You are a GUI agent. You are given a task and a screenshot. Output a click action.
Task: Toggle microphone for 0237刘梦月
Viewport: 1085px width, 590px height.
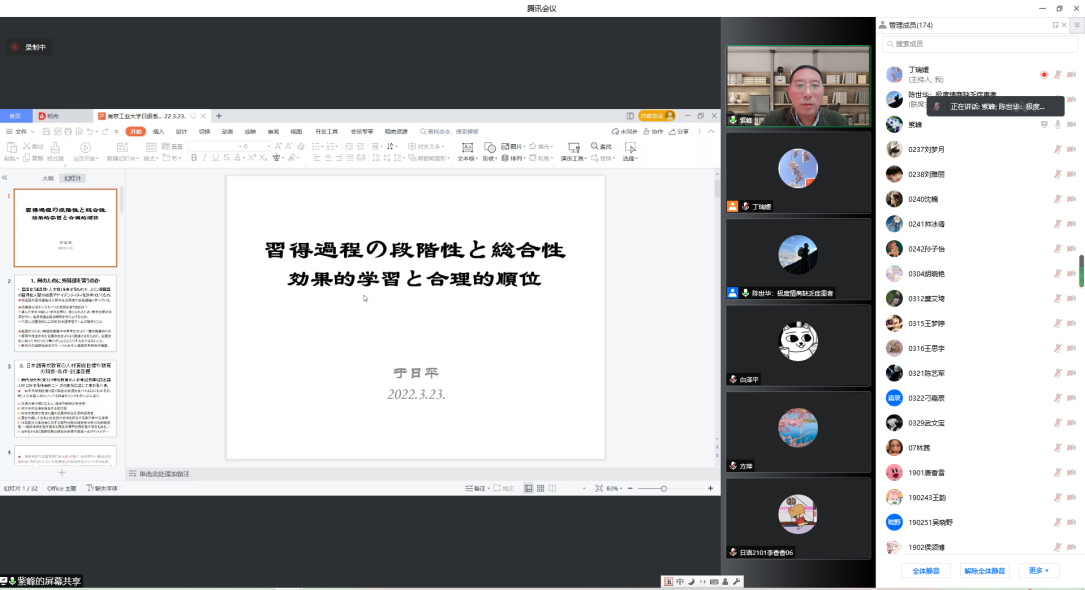click(1057, 149)
